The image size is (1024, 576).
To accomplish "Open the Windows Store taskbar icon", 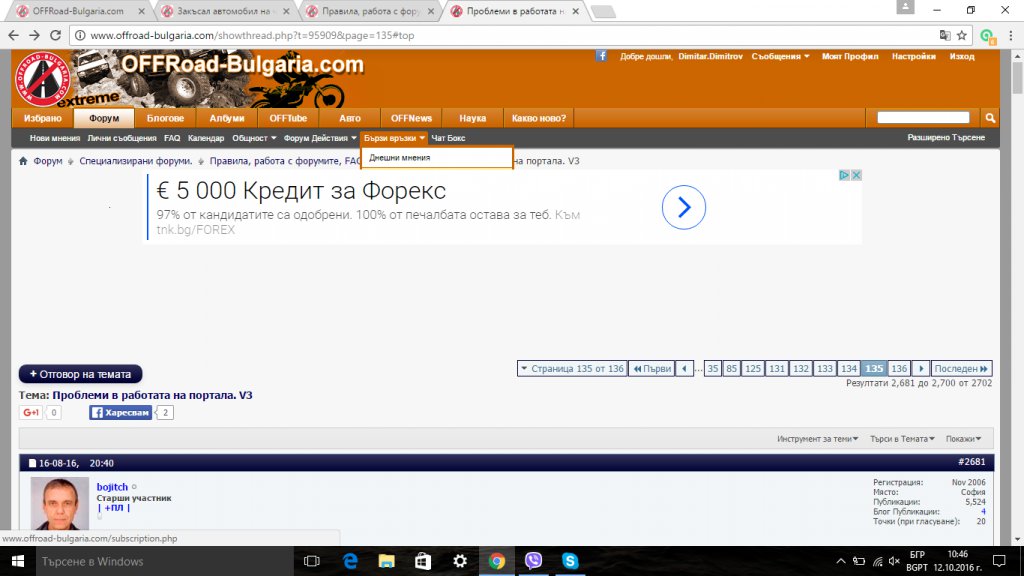I will tap(423, 561).
